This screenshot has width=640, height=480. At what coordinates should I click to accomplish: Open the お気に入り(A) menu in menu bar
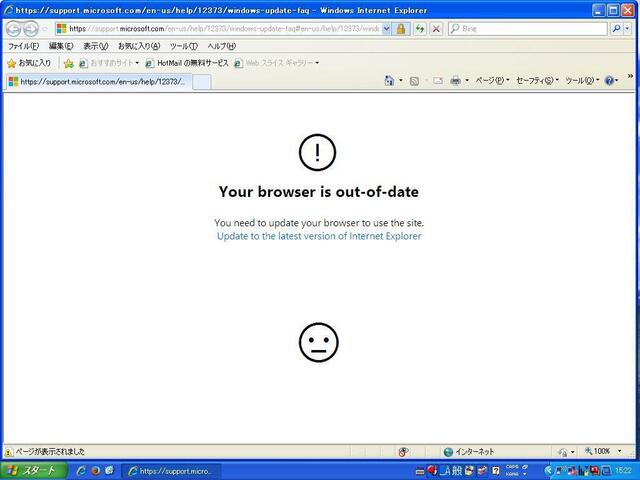pyautogui.click(x=139, y=46)
